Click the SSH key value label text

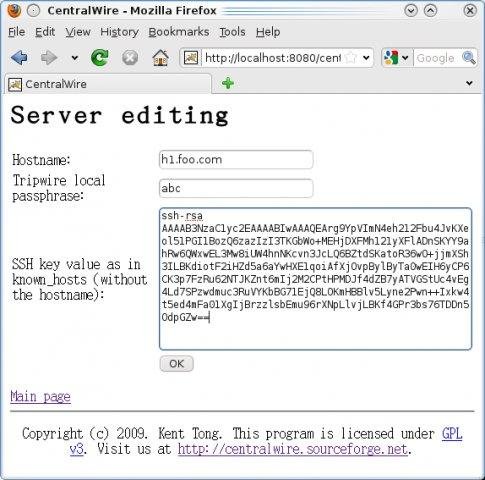[79, 279]
